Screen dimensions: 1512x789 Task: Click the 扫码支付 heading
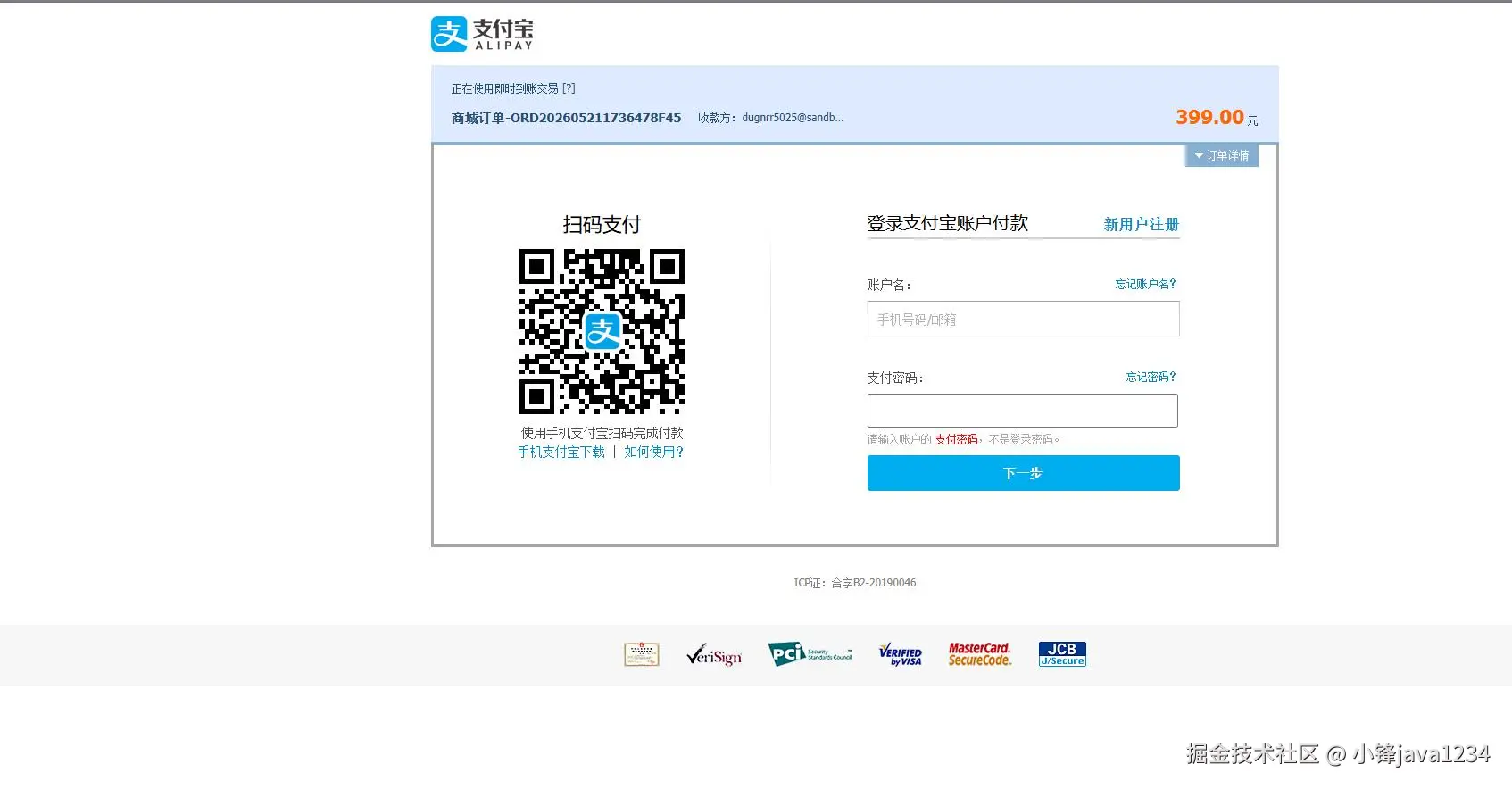tap(602, 224)
